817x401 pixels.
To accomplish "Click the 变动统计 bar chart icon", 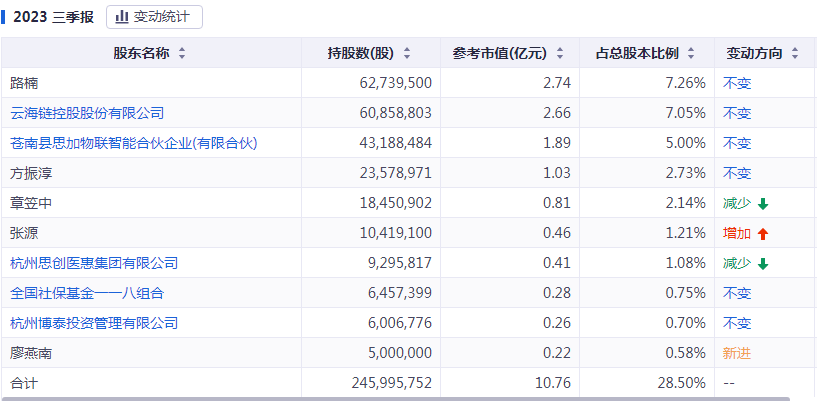I will pos(122,16).
